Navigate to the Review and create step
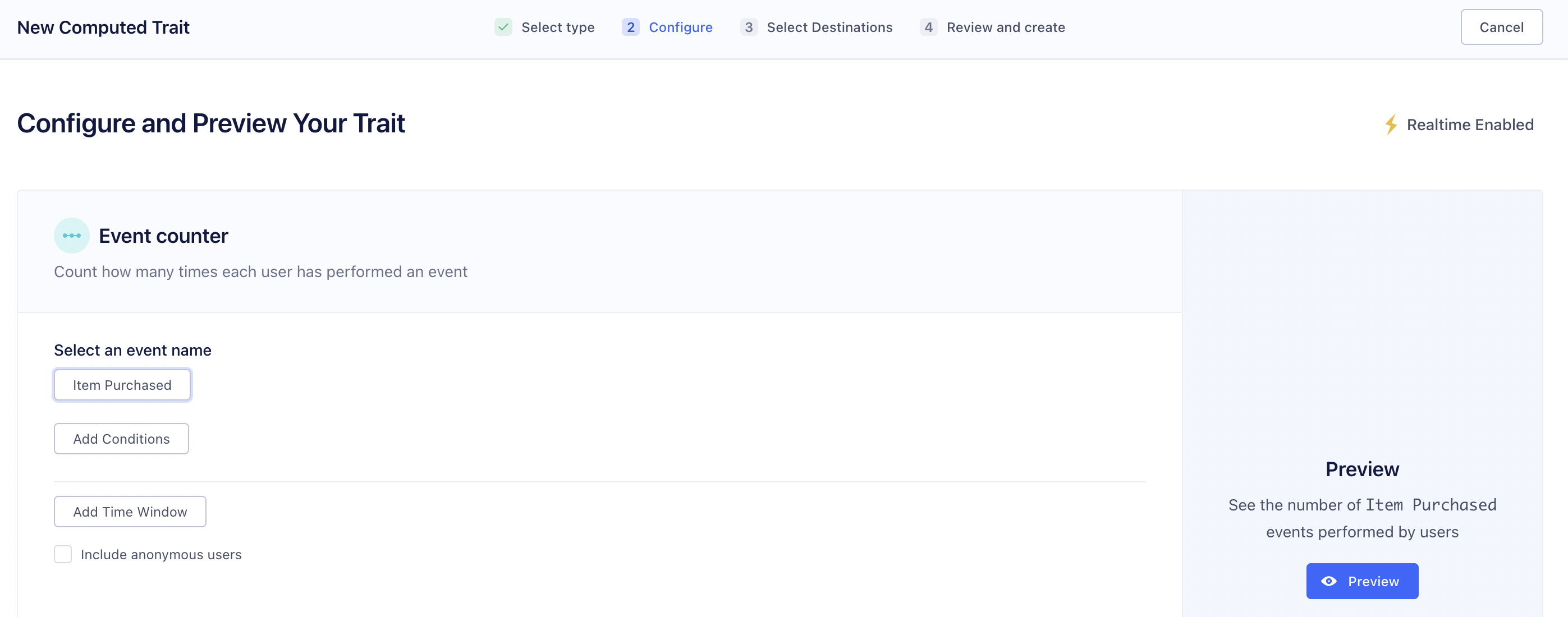 1006,27
